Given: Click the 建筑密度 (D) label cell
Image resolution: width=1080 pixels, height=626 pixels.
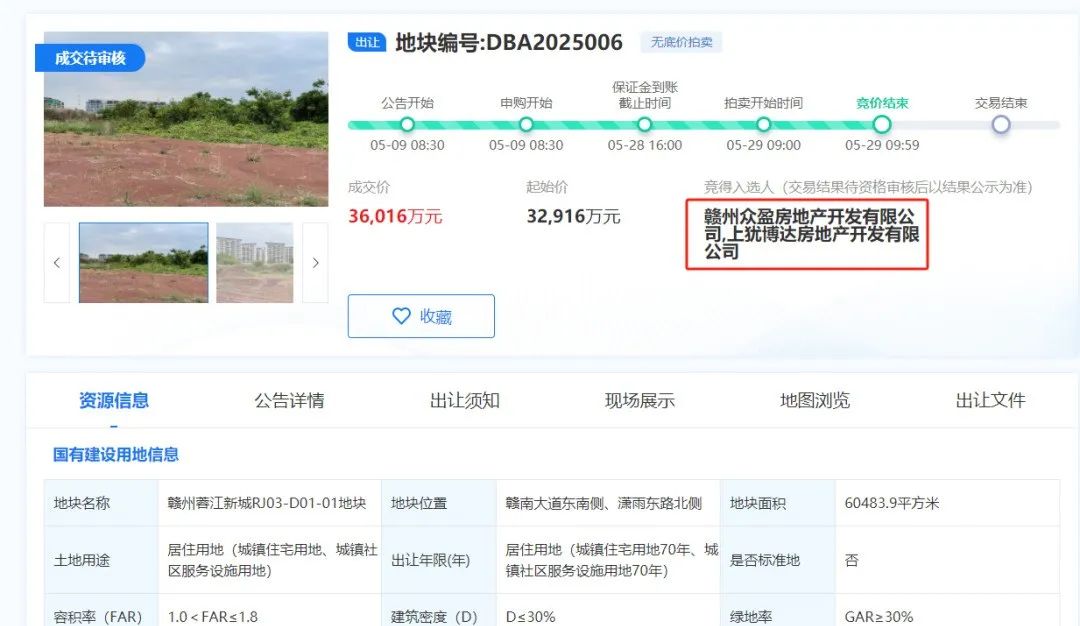Looking at the screenshot, I should click(439, 610).
